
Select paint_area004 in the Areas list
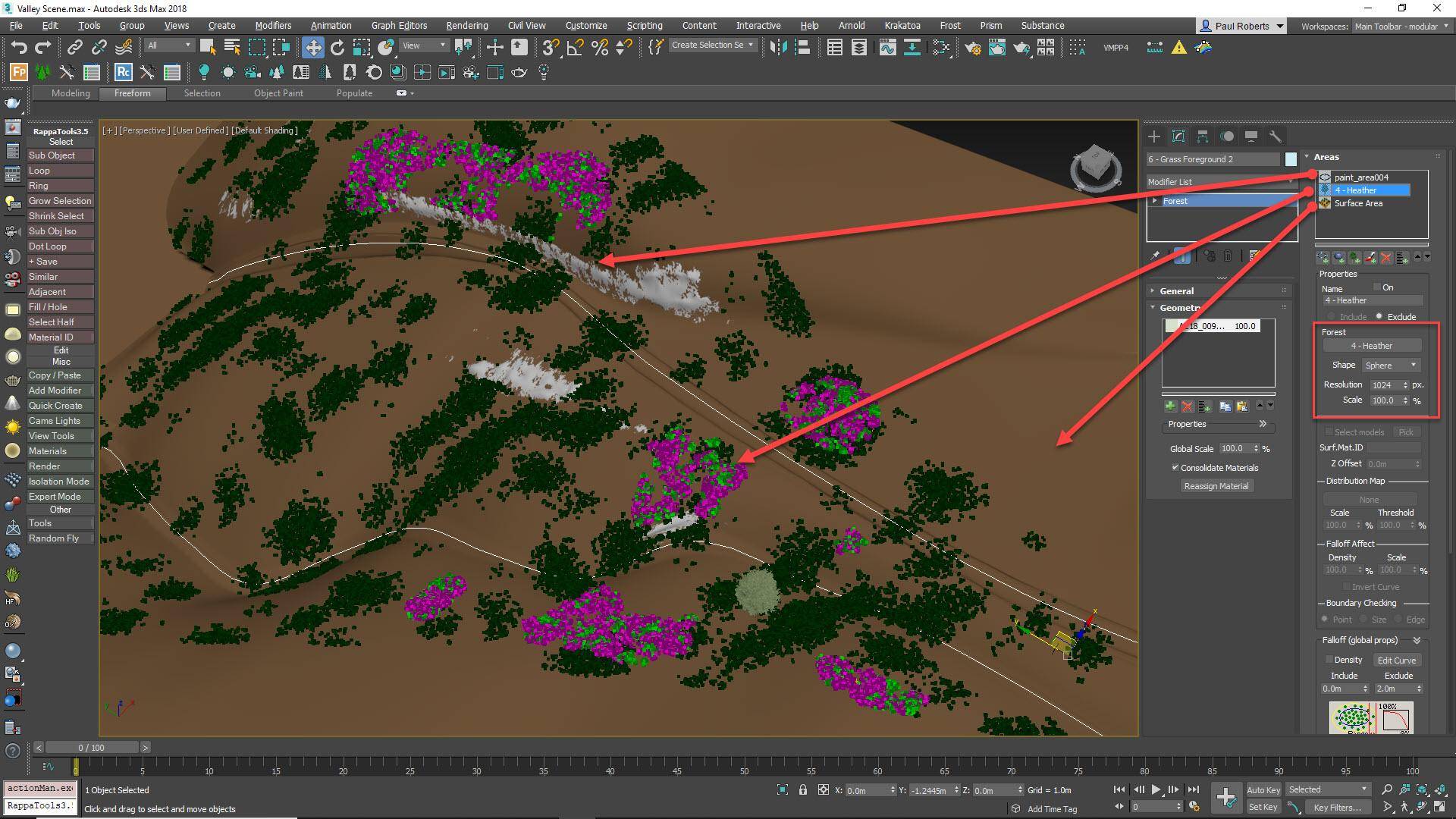(x=1361, y=177)
